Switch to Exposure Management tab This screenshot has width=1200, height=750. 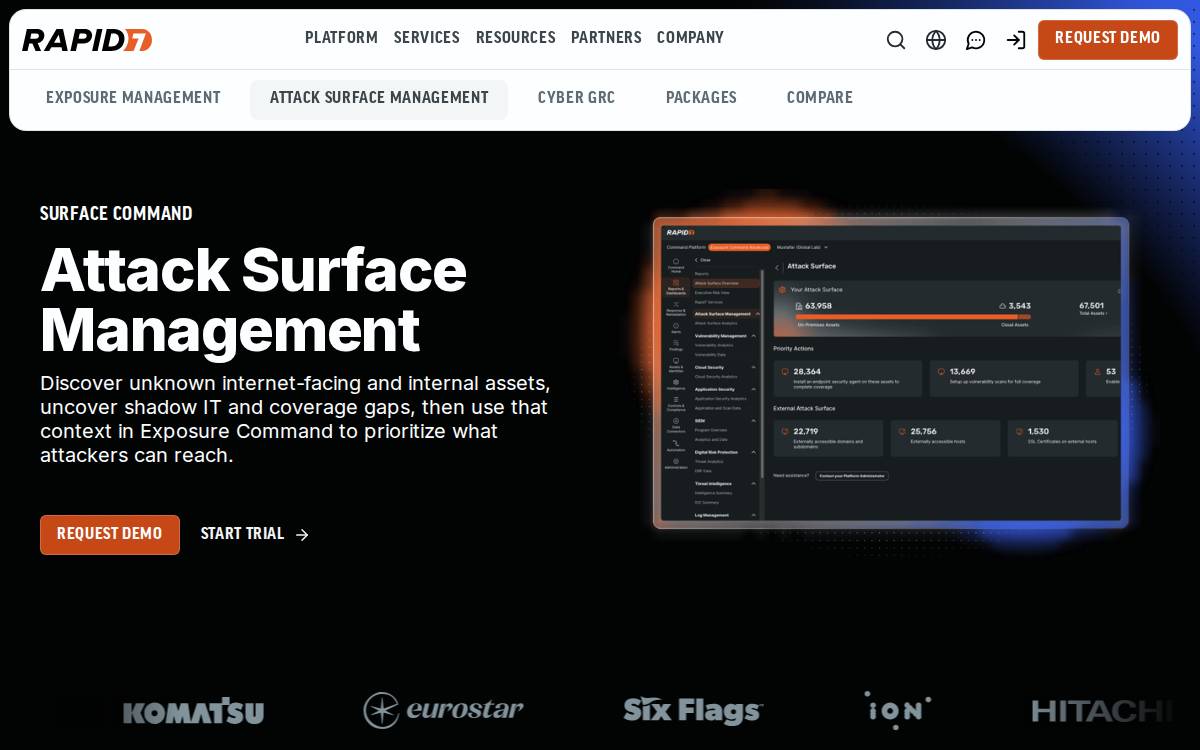coord(133,98)
